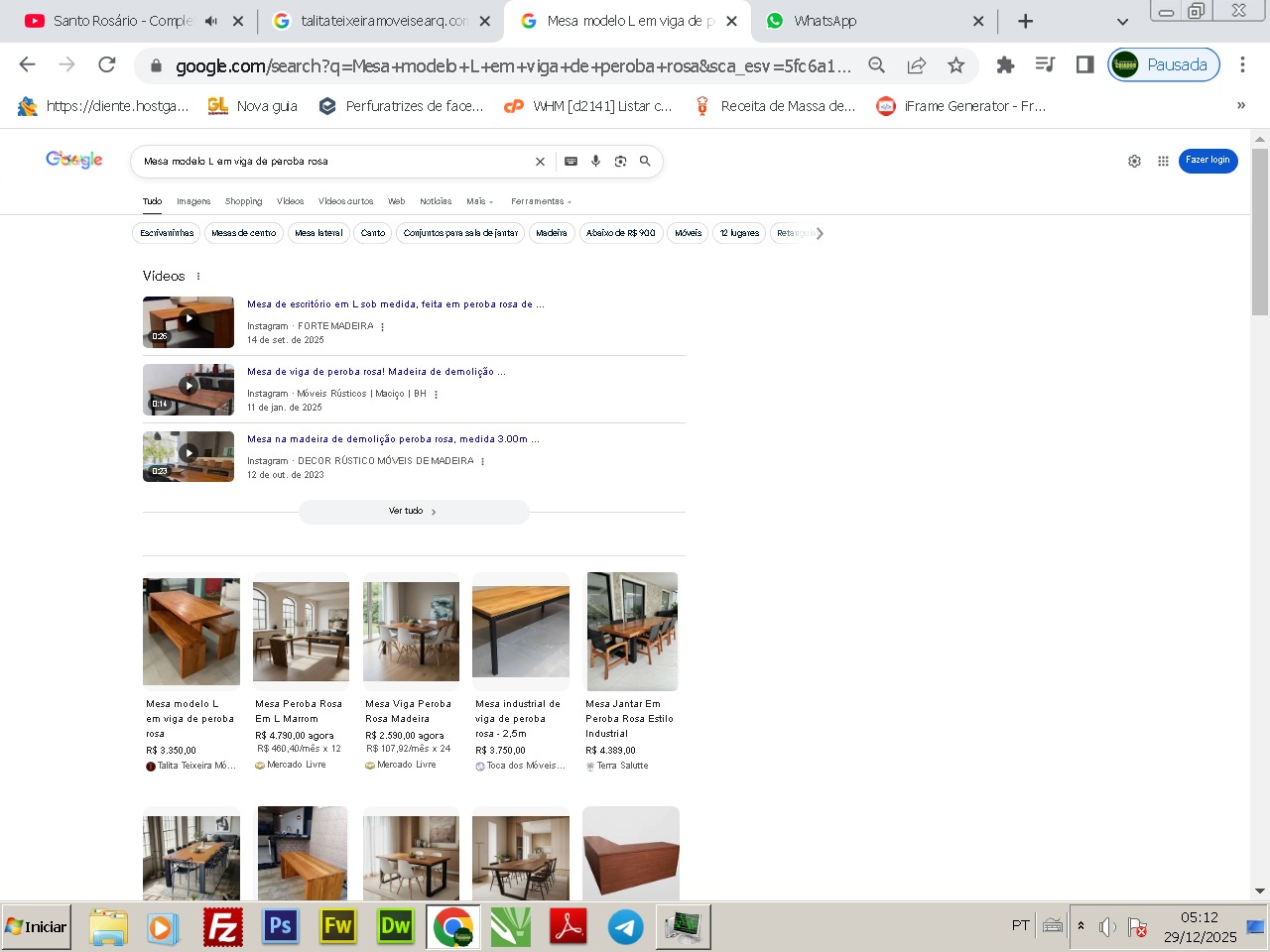Switch to the WhatsApp browser tab
Screen dimensions: 1270x952
tap(863, 21)
